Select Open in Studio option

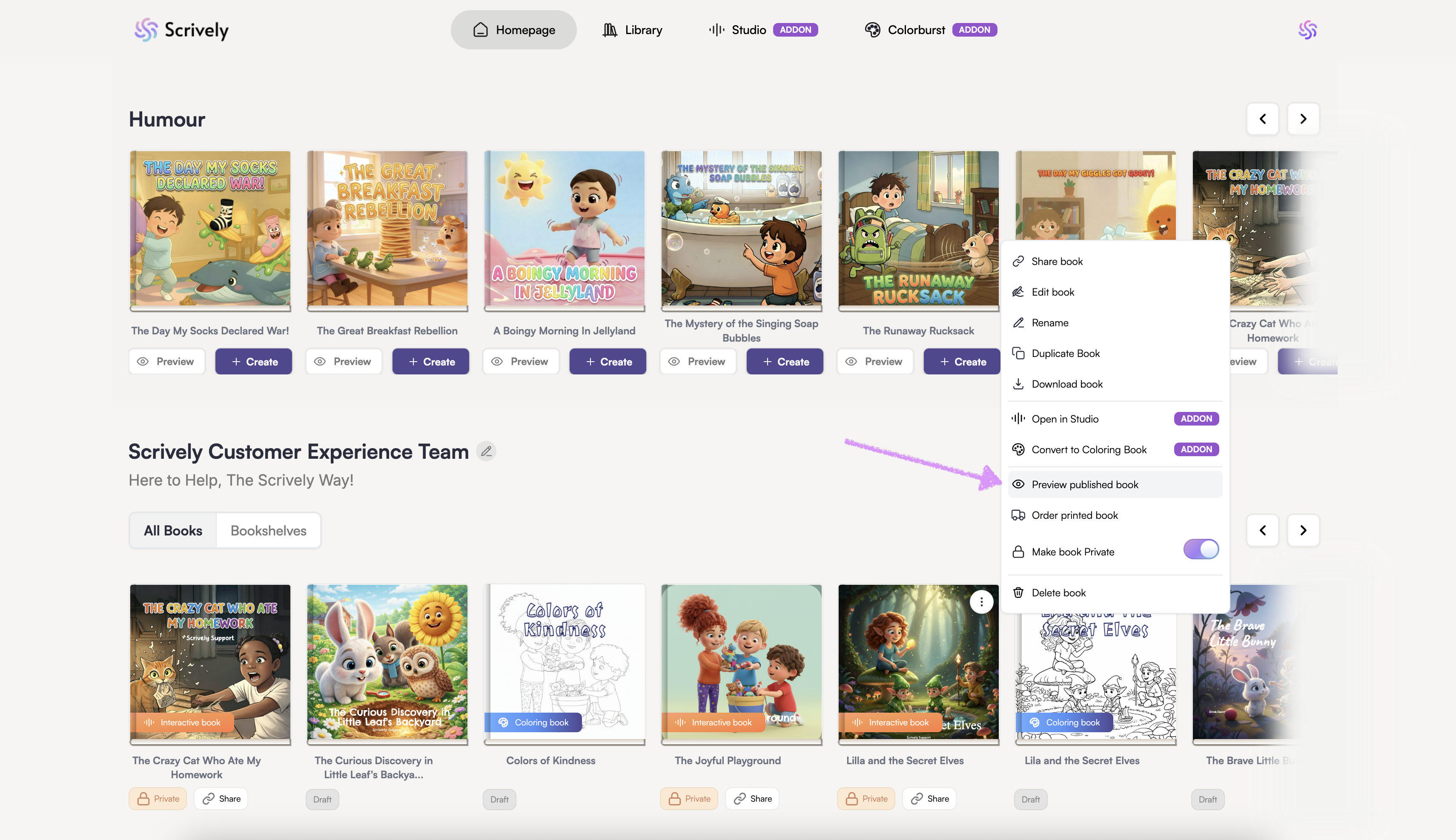click(x=1064, y=419)
